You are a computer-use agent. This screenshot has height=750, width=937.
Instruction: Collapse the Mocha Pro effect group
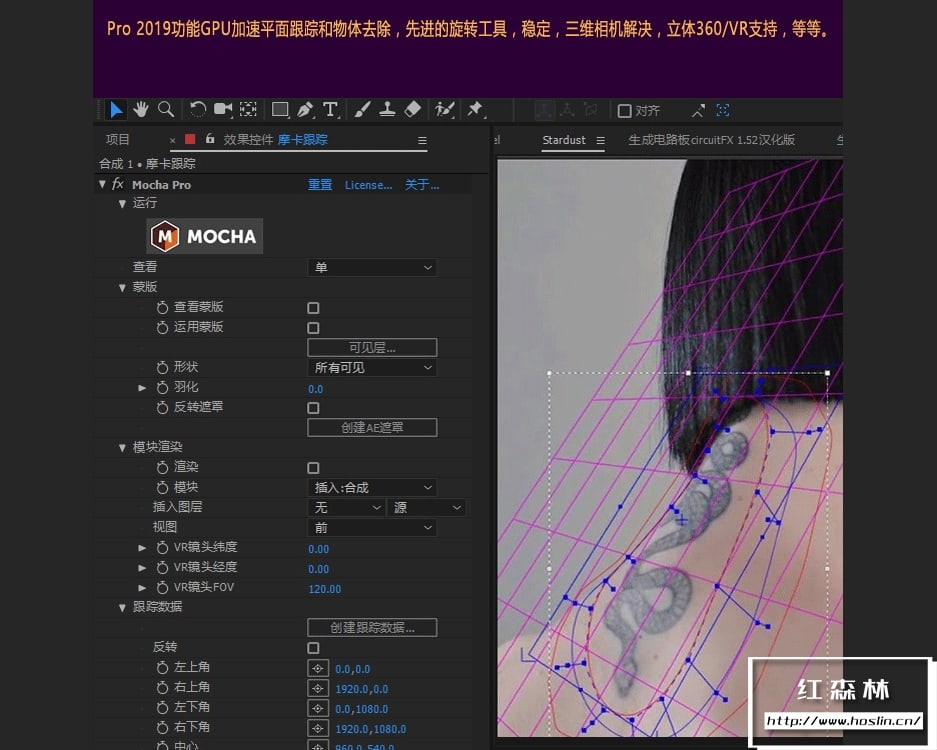coord(102,184)
